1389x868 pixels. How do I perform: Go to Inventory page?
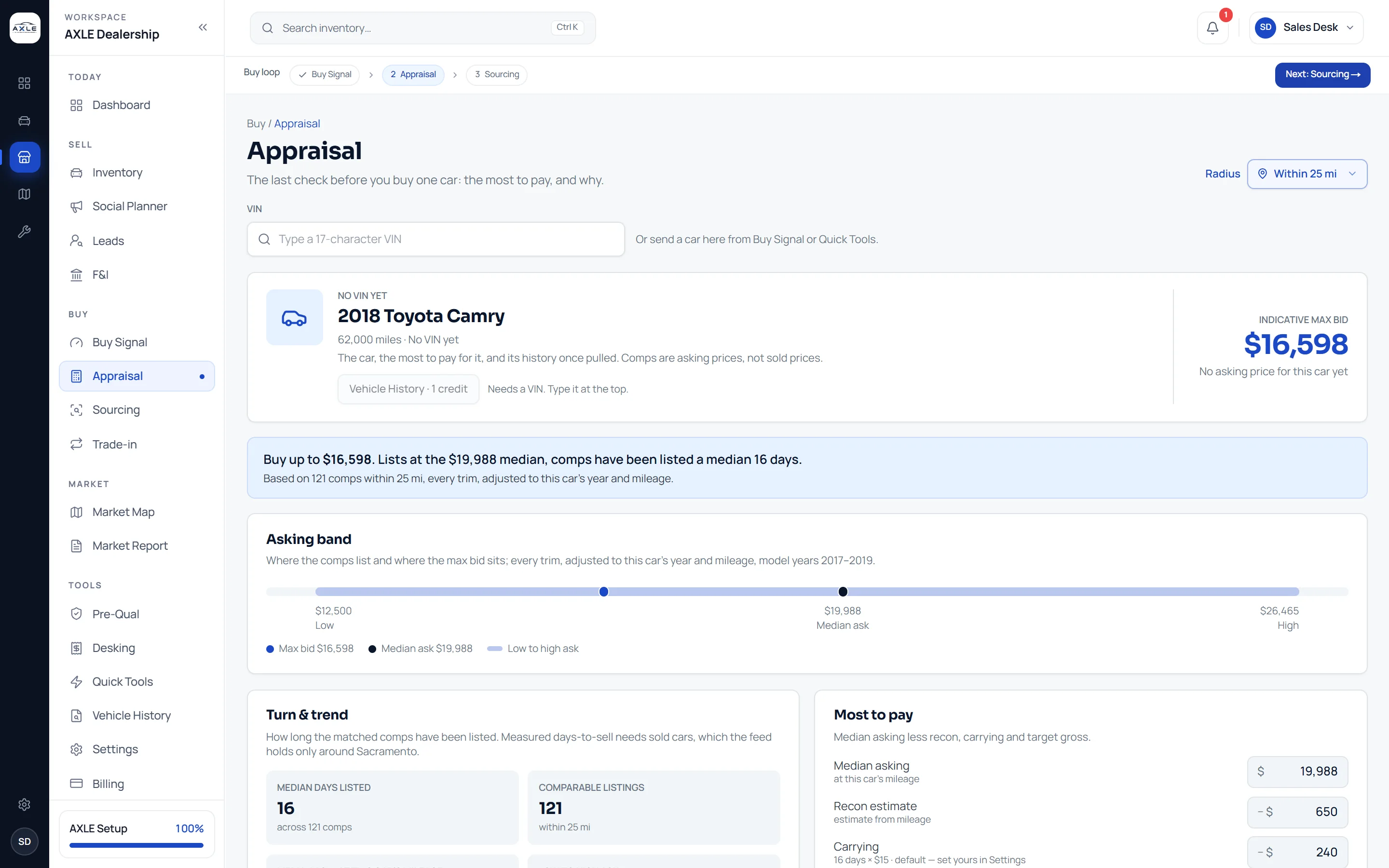pos(136,173)
